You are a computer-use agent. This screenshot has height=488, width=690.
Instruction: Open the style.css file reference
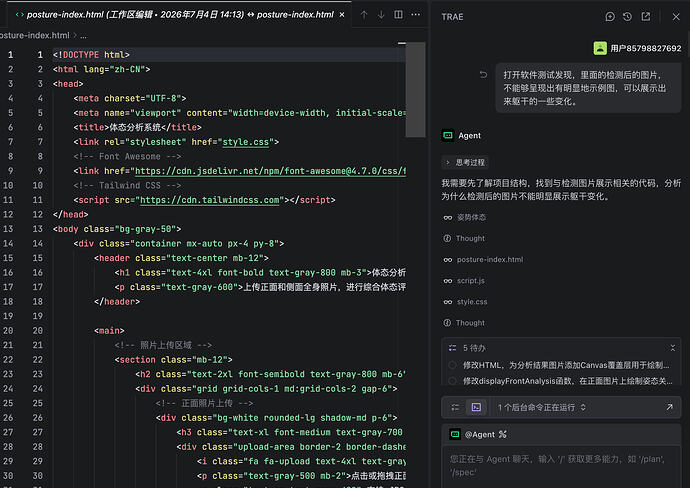click(472, 302)
